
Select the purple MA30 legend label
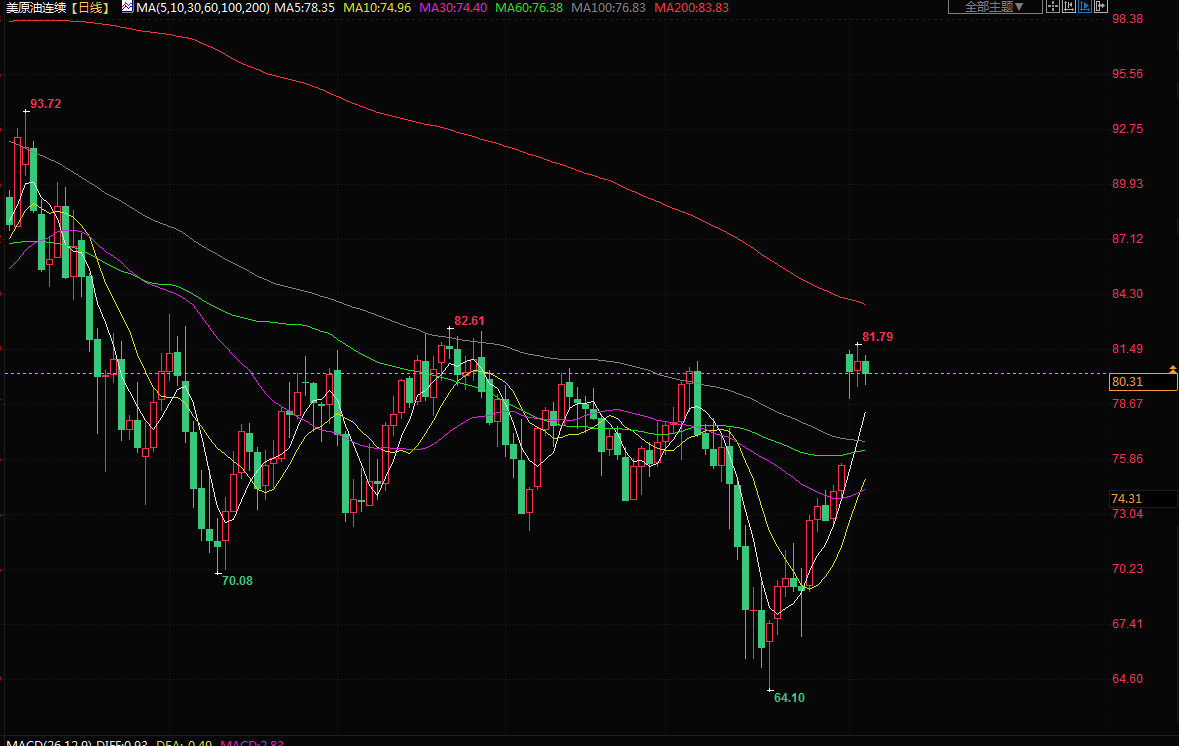click(x=451, y=7)
